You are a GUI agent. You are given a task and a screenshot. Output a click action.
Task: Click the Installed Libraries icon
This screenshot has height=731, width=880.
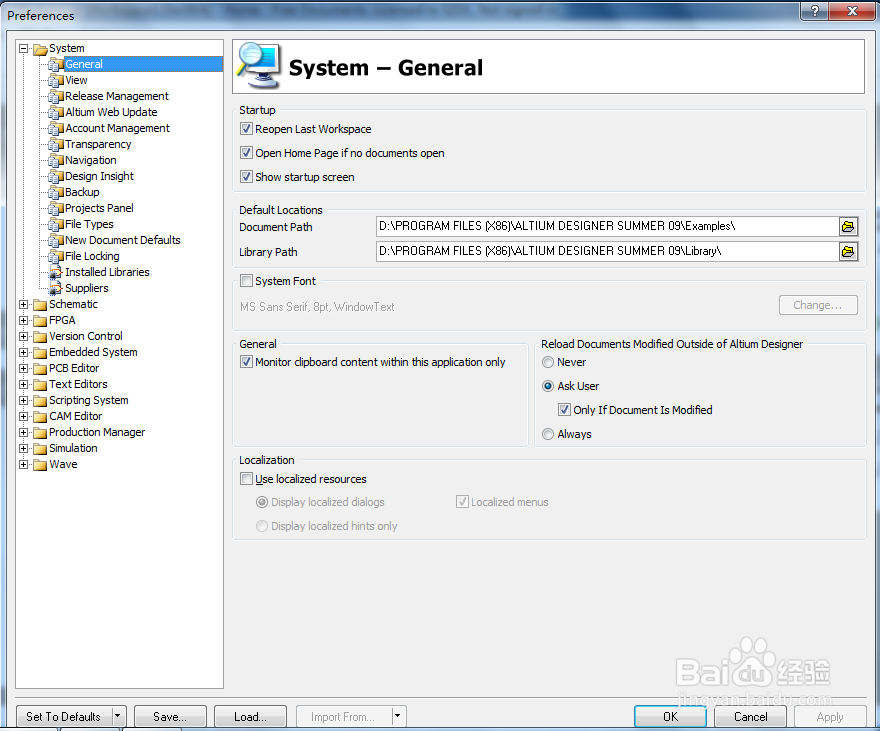[x=56, y=273]
